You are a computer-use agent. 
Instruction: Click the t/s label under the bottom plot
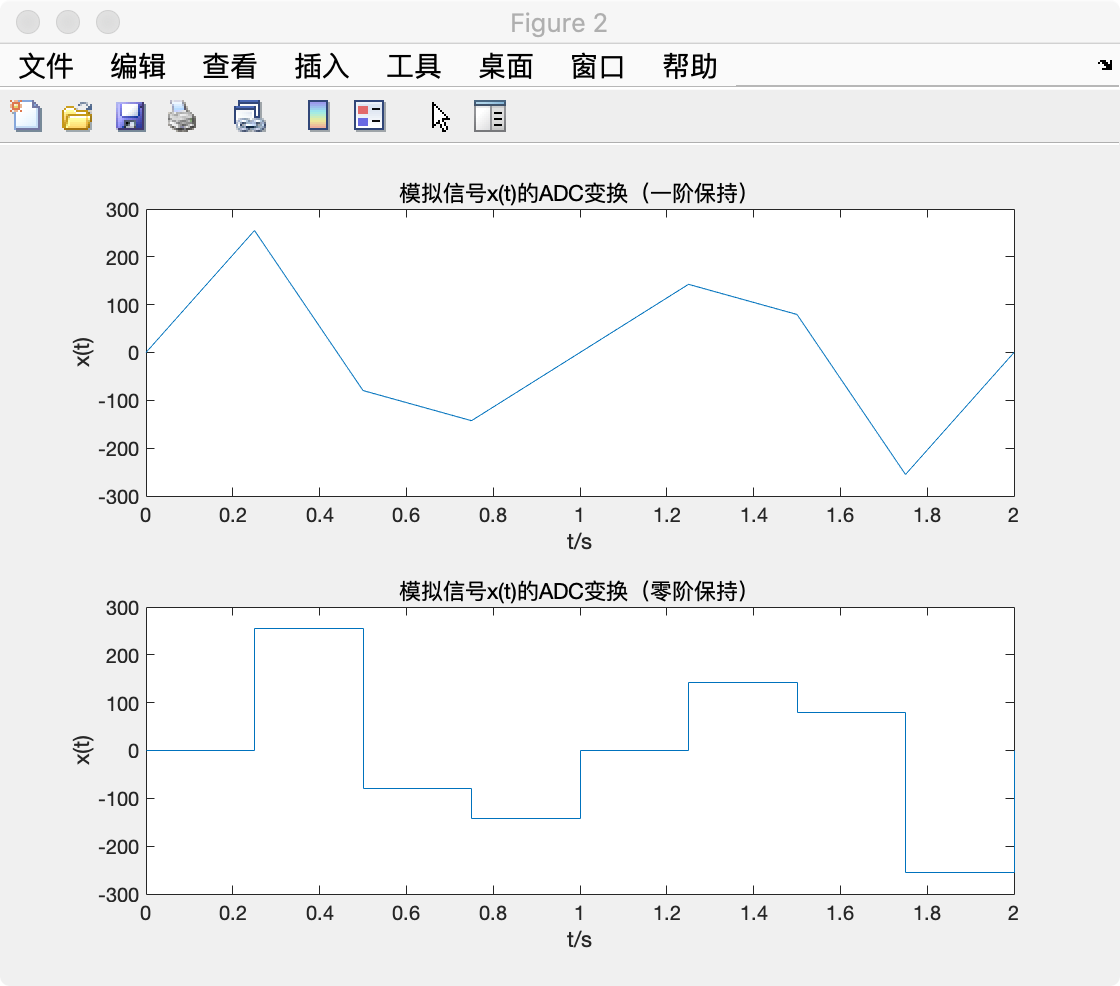click(x=579, y=940)
